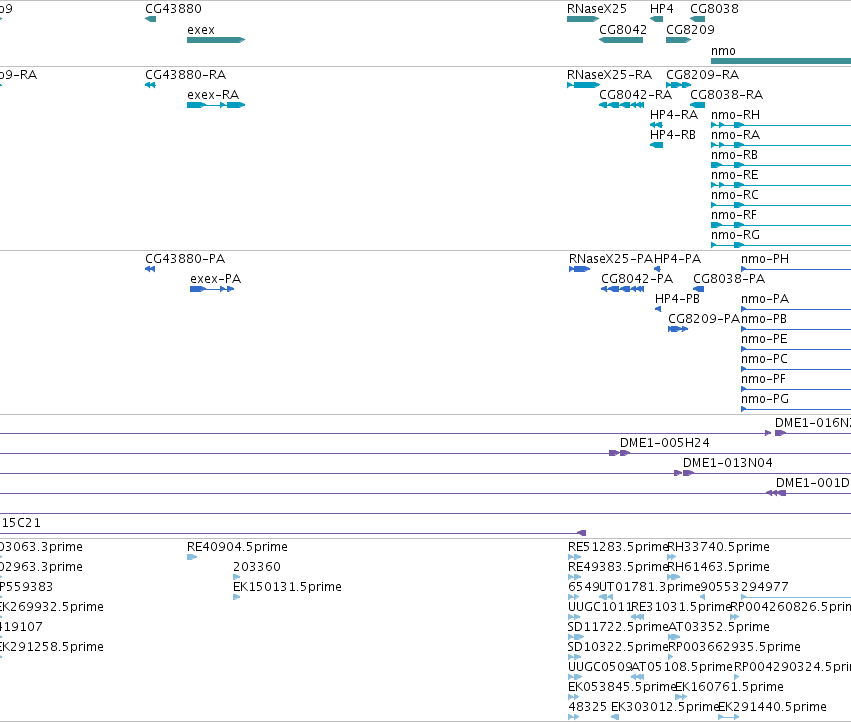Click the nmo-PG protein label
851x722 pixels.
(x=765, y=400)
